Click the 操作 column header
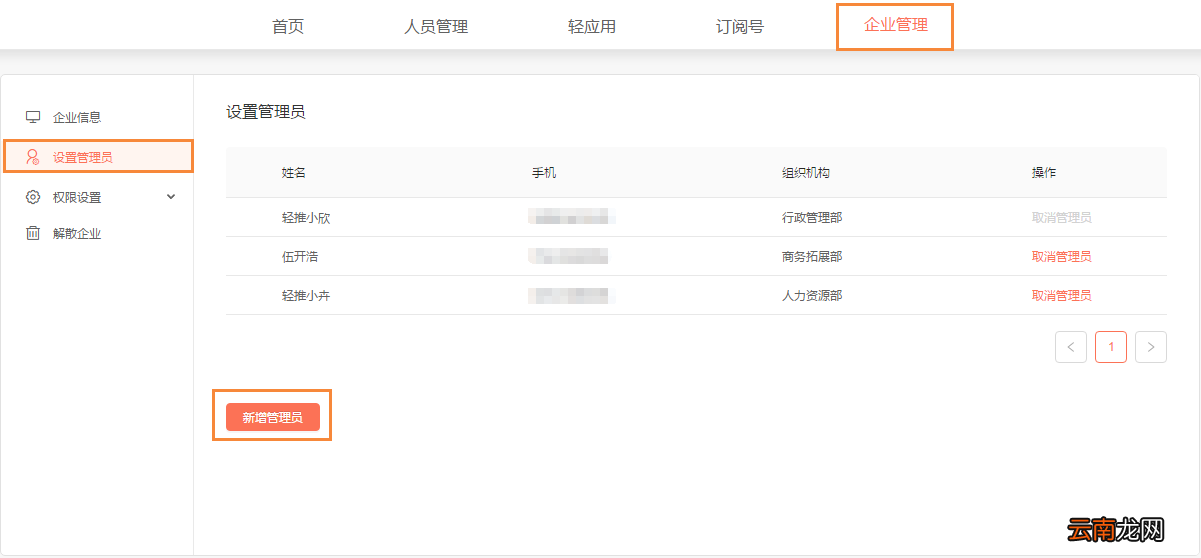The width and height of the screenshot is (1201, 558). (1044, 172)
